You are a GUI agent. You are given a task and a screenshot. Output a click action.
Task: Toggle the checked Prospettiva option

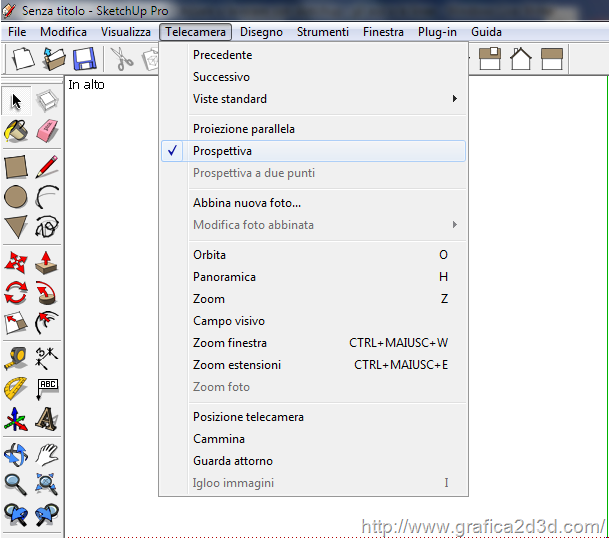pos(222,151)
